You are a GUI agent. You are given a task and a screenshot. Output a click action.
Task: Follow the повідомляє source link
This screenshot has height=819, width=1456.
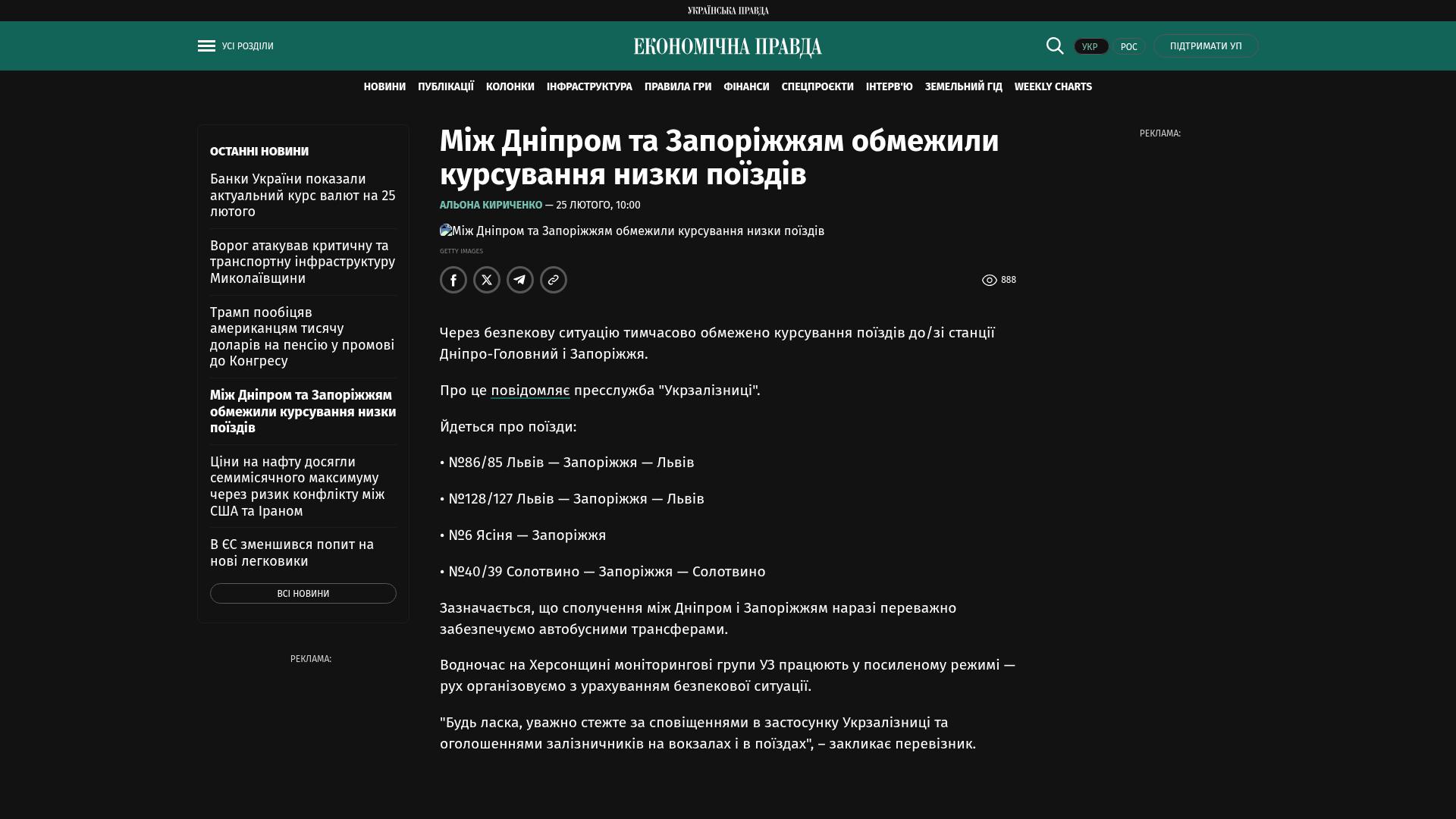[x=530, y=391]
